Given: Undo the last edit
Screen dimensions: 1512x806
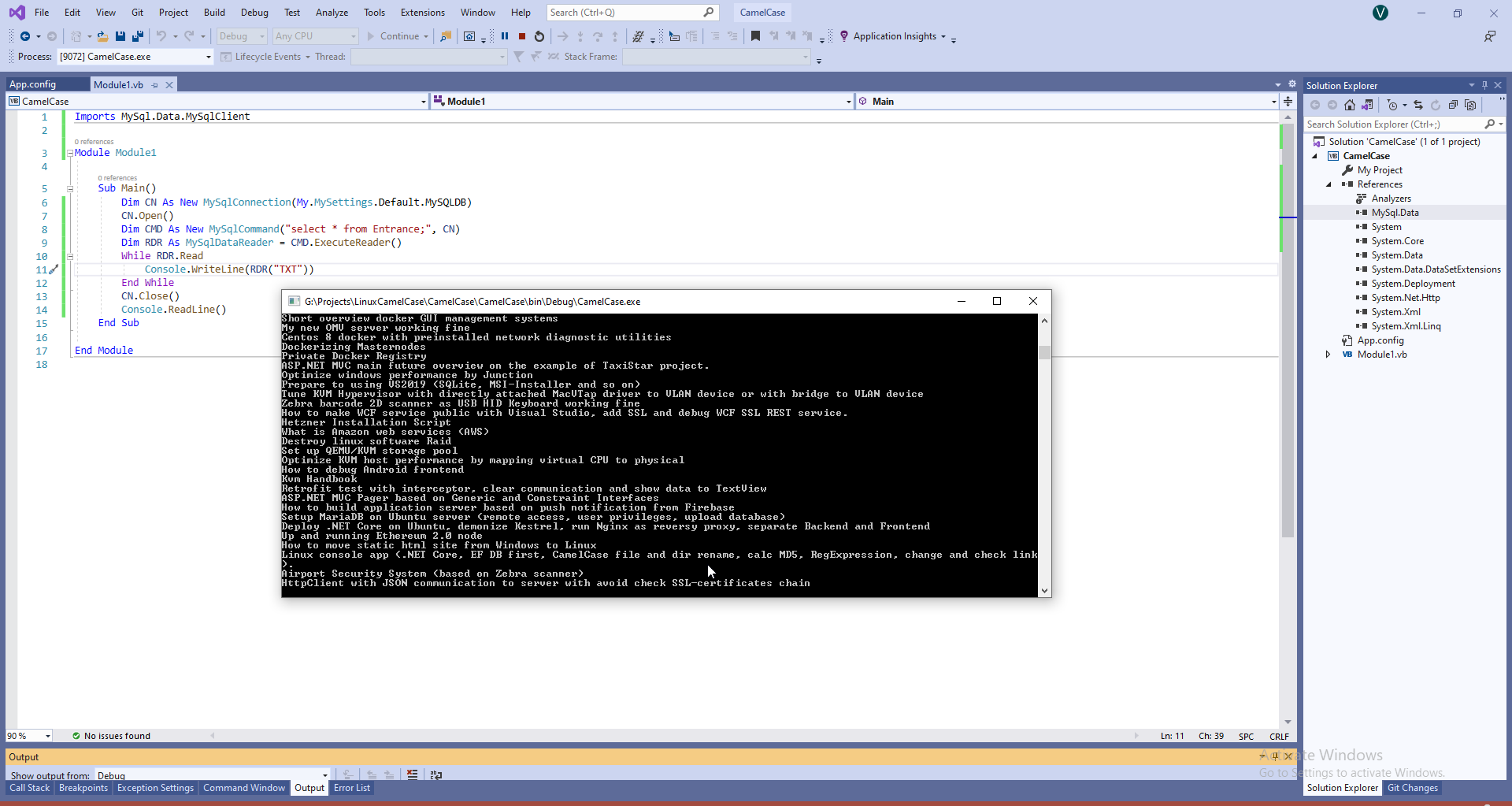Looking at the screenshot, I should (x=161, y=36).
